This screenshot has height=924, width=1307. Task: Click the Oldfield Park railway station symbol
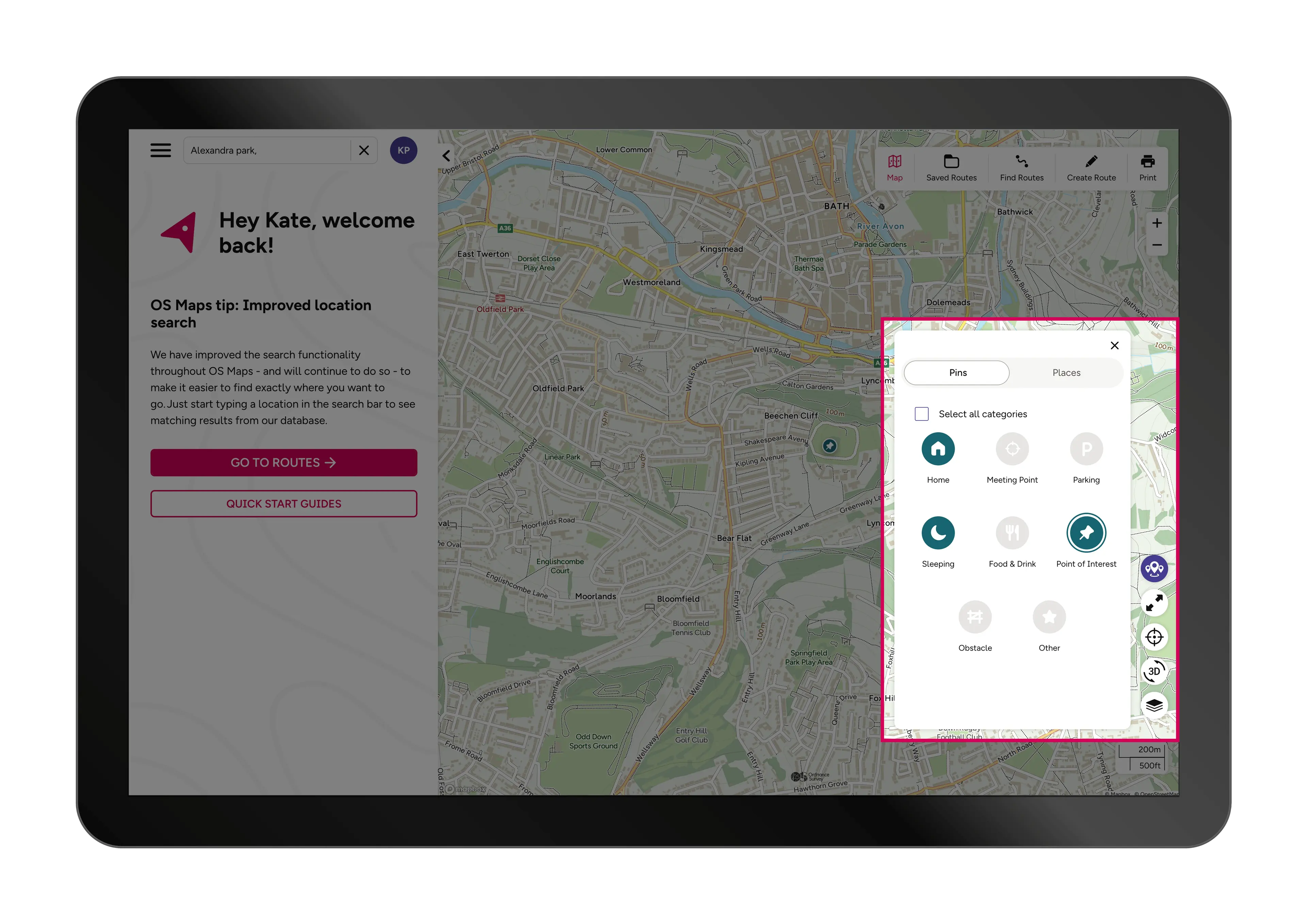[500, 298]
